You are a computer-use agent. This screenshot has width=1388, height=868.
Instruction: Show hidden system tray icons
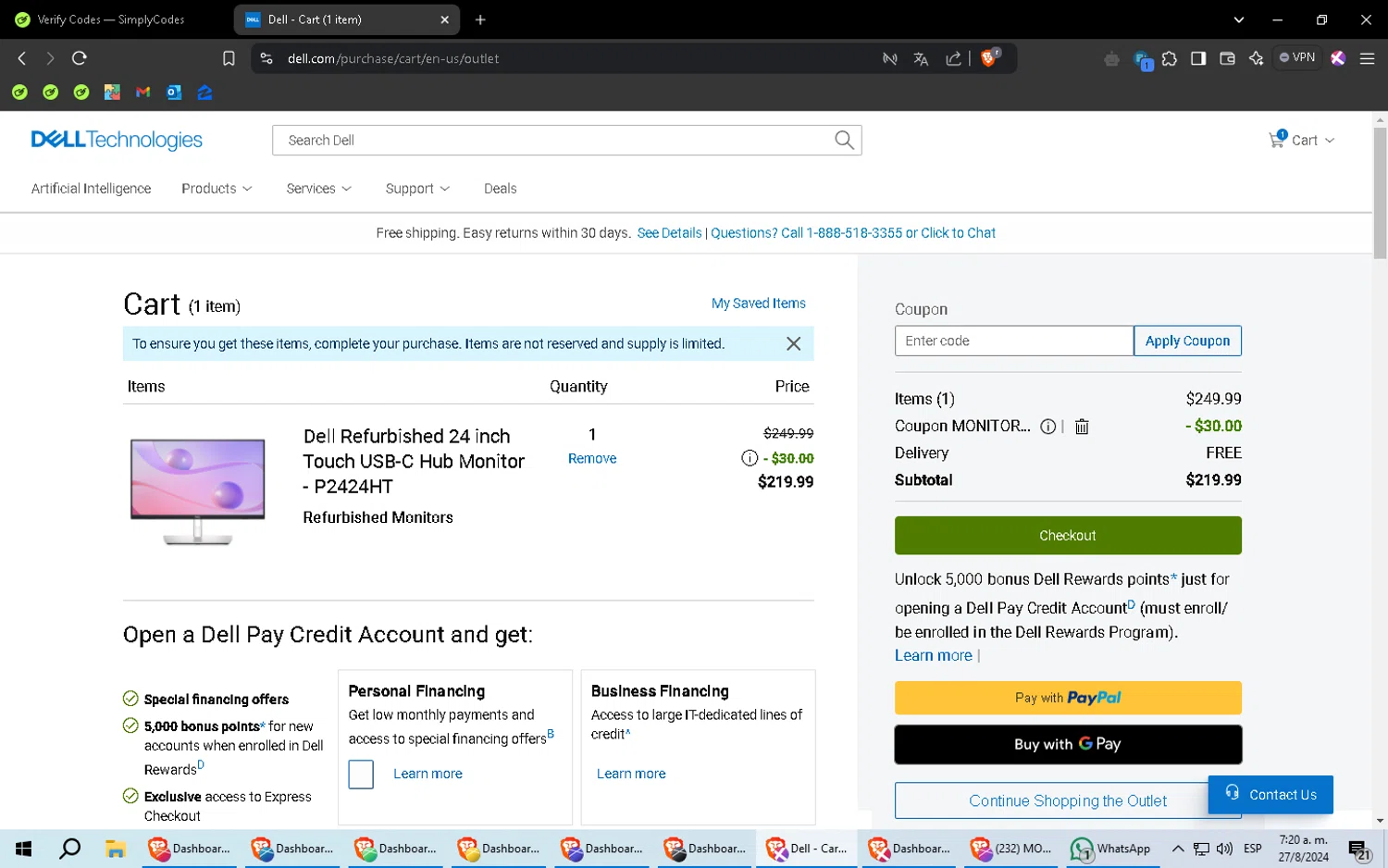coord(1177,849)
